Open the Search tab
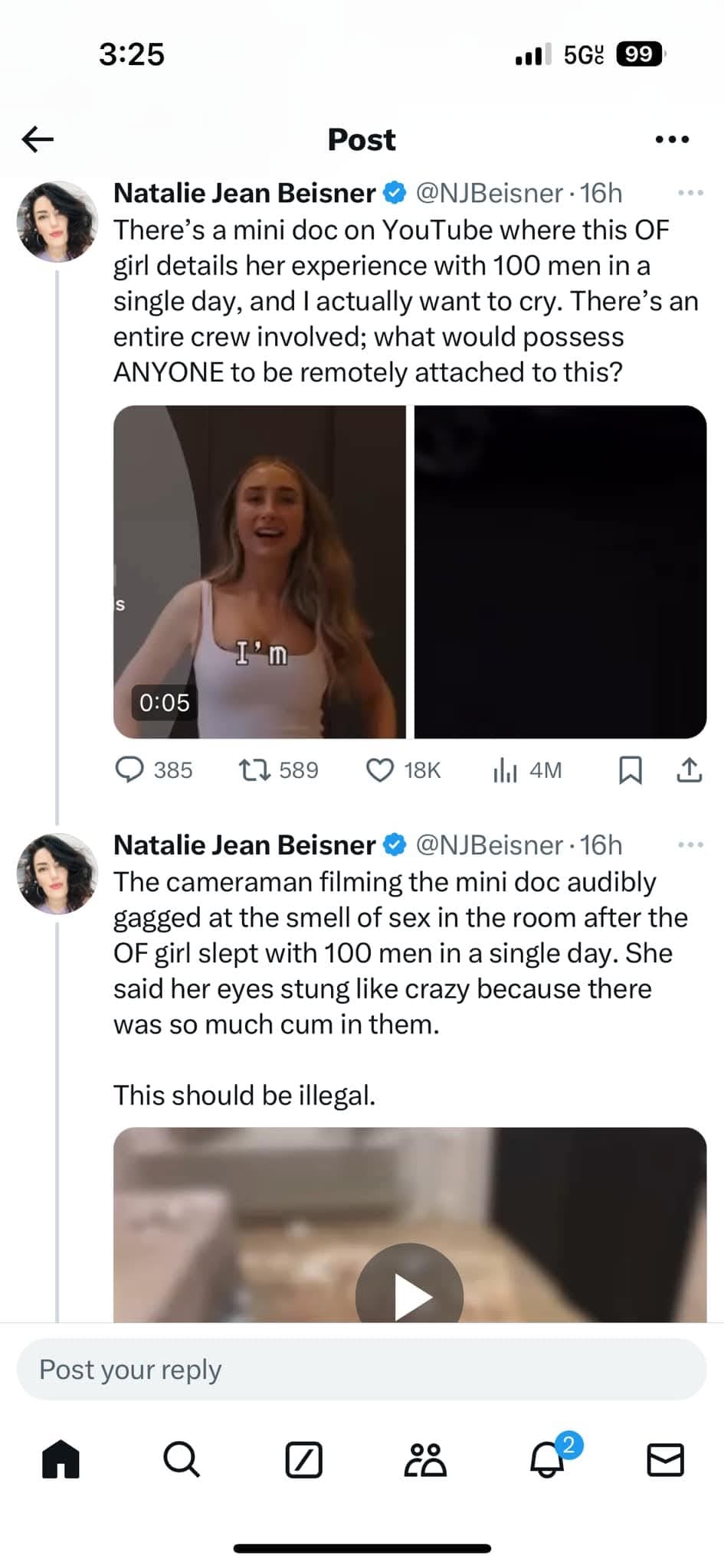This screenshot has width=724, height=1568. 182,1459
